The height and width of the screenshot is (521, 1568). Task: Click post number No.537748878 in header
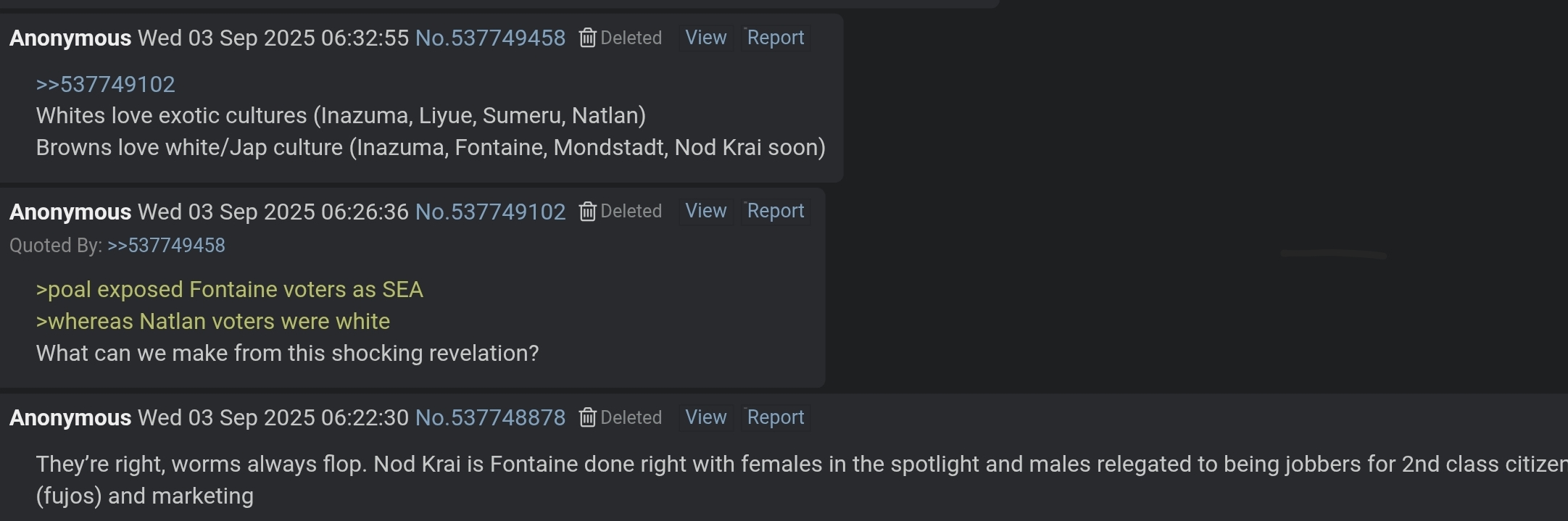pos(490,418)
